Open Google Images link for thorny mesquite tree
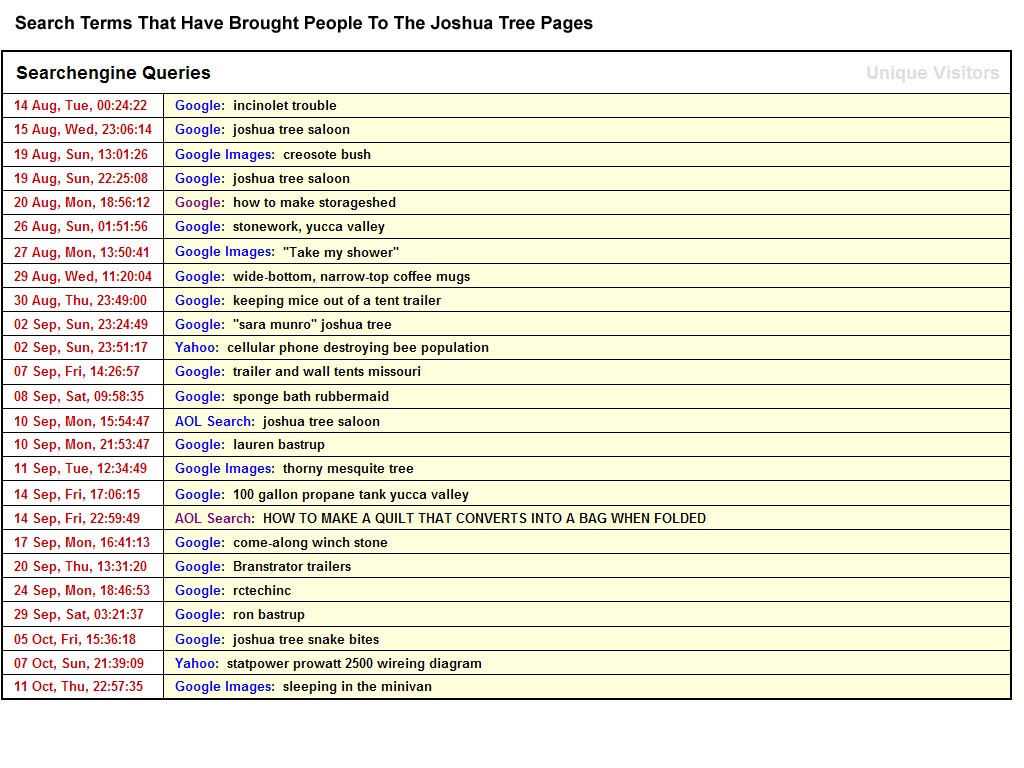This screenshot has height=768, width=1024. (x=223, y=469)
